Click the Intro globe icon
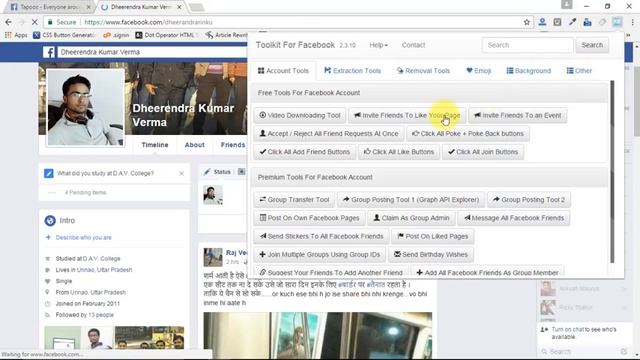 click(50, 220)
